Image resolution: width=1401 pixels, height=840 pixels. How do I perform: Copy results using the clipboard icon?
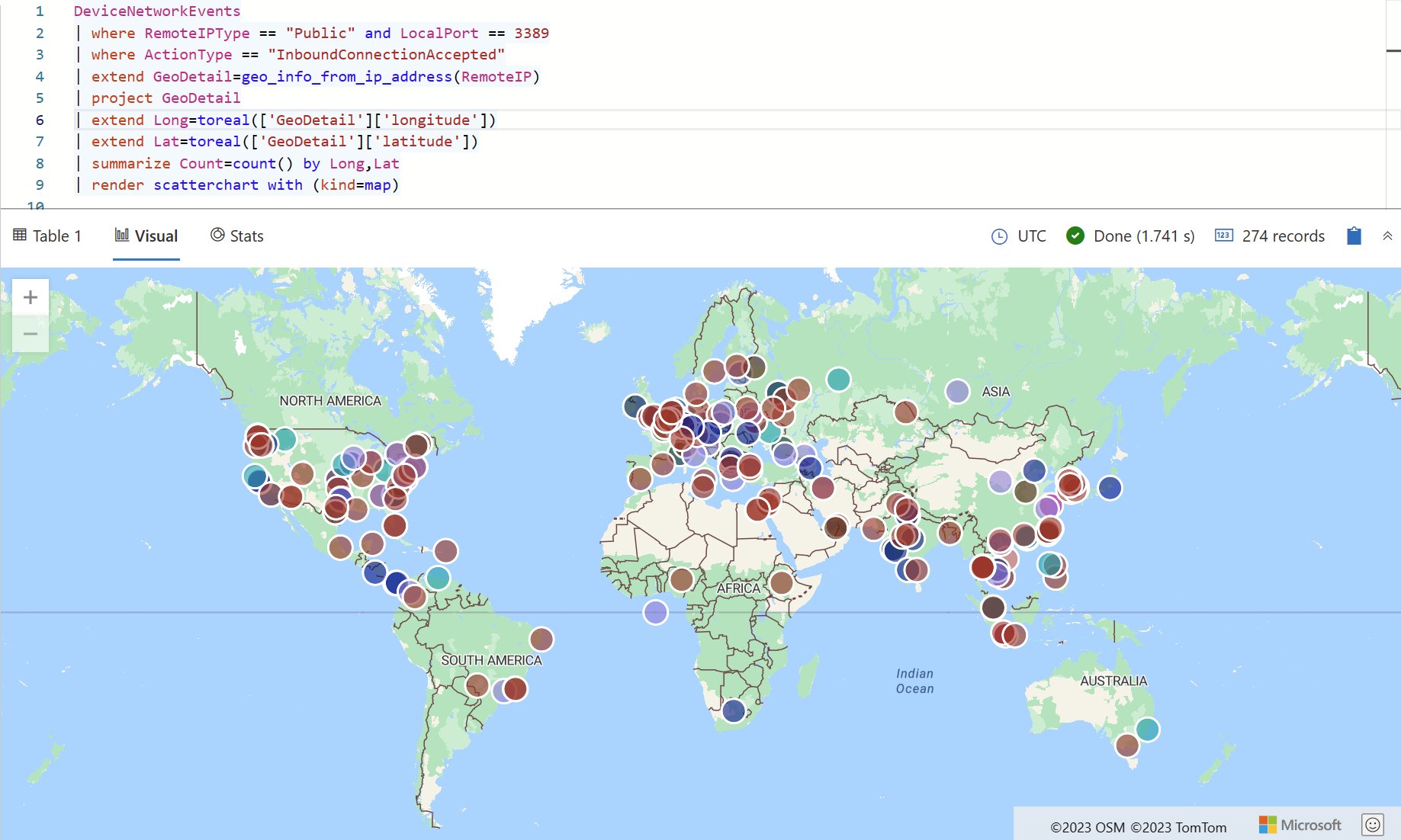click(x=1354, y=236)
